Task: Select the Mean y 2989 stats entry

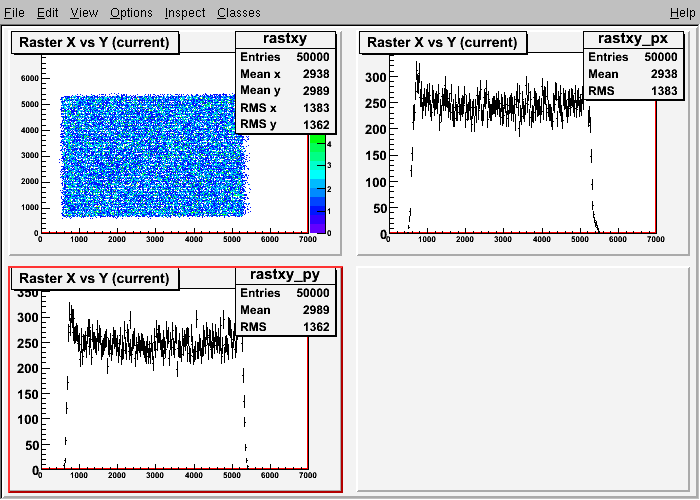Action: point(285,91)
